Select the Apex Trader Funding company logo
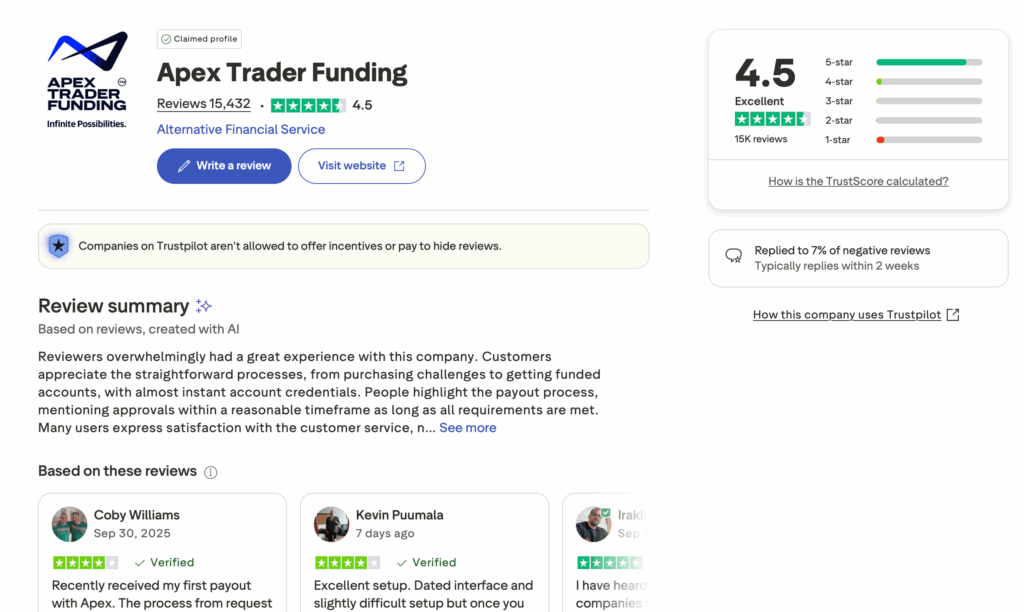Image resolution: width=1024 pixels, height=612 pixels. tap(86, 75)
